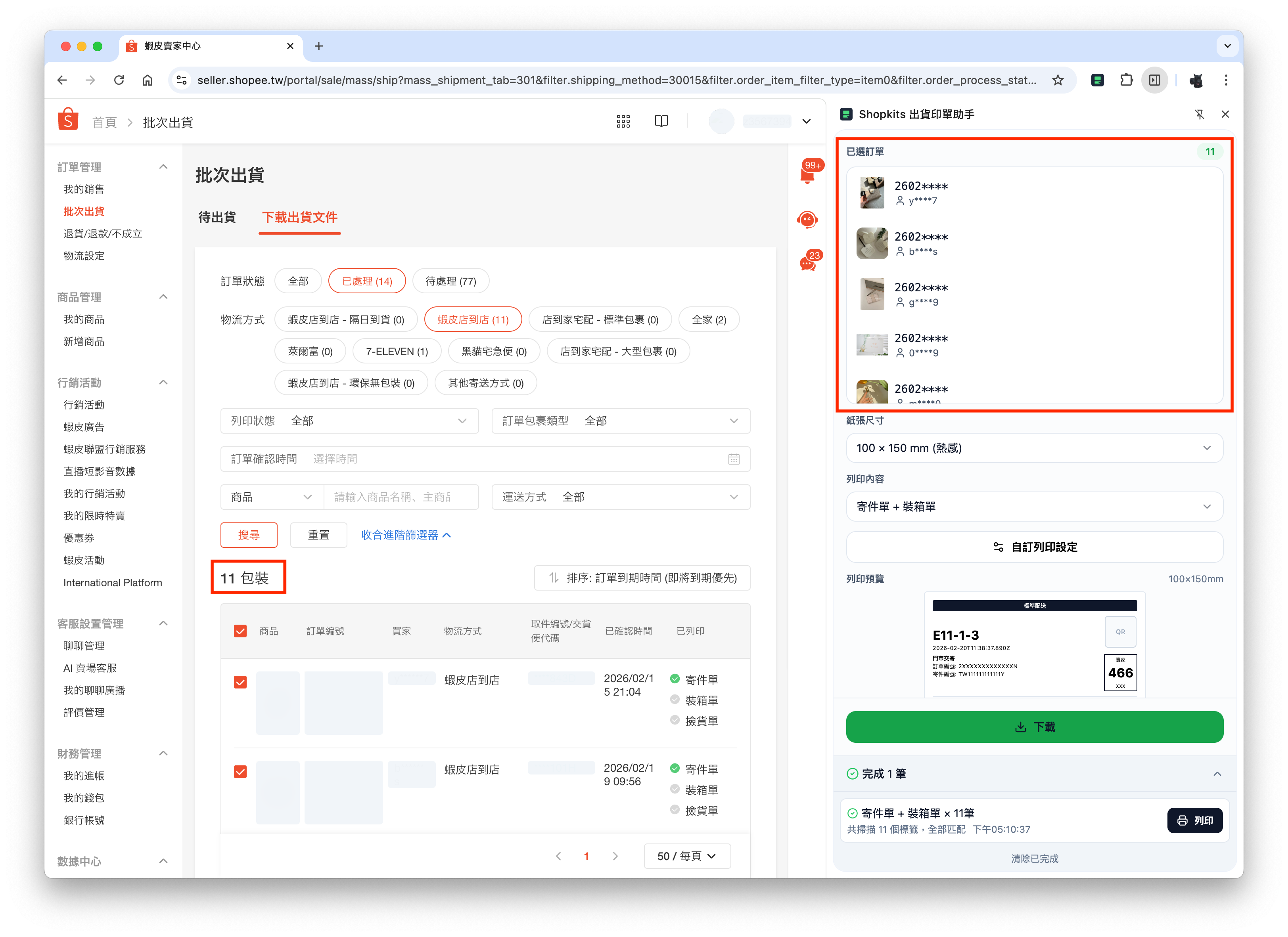Screen dimensions: 1288x937
Task: Open the tab search dropdown arrow
Action: [1227, 46]
